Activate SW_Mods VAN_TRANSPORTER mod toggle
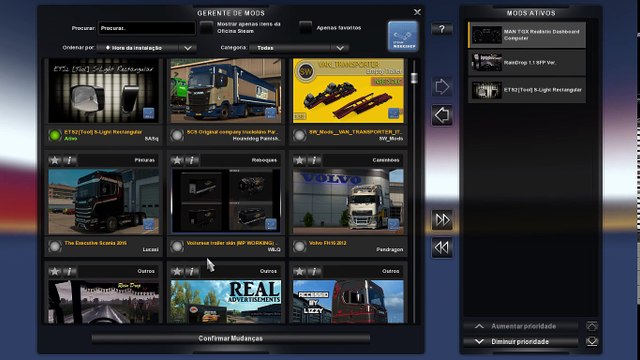 tap(299, 135)
